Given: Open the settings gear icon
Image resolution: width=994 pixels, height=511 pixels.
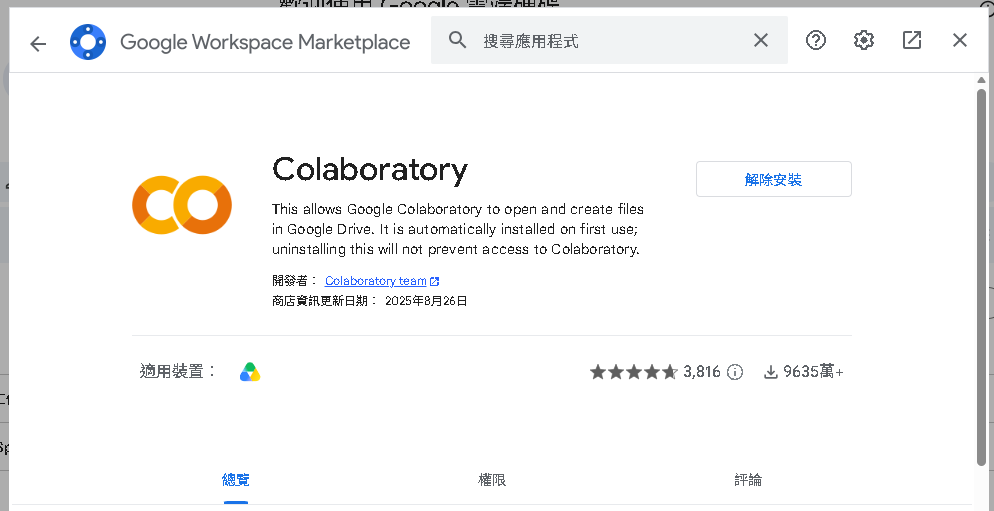Looking at the screenshot, I should click(x=863, y=40).
